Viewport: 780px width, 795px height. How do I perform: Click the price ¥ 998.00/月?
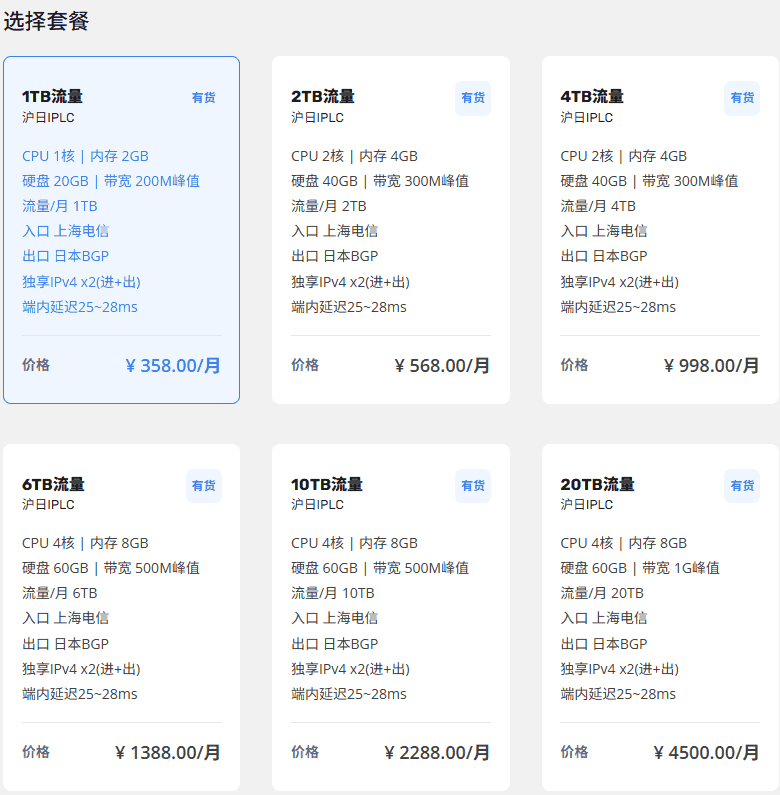coord(711,366)
